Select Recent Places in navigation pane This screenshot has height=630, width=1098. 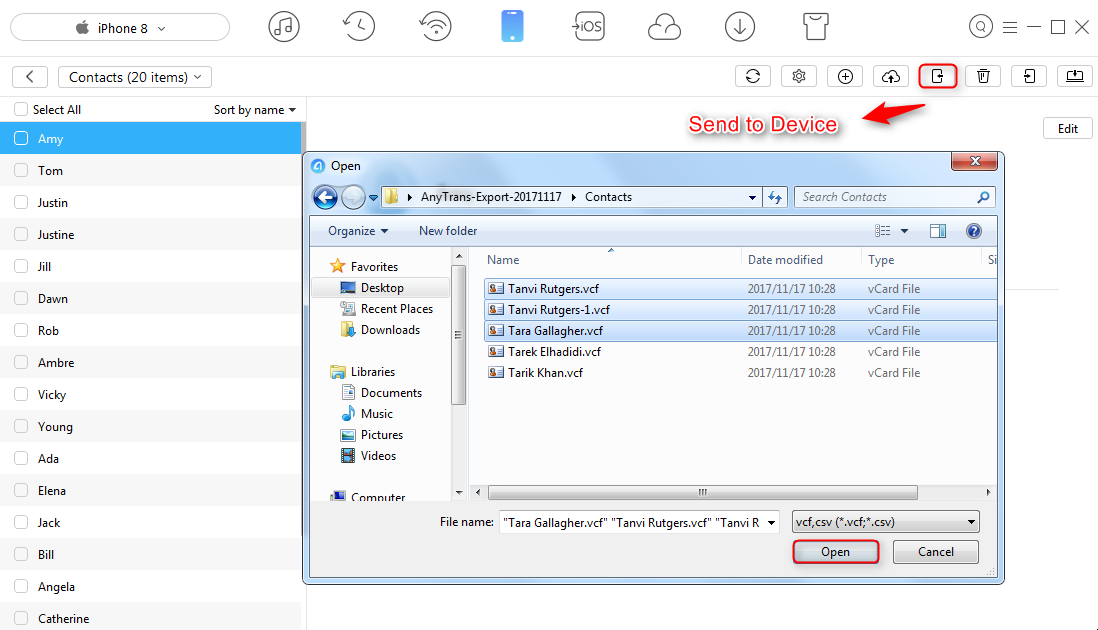coord(396,309)
